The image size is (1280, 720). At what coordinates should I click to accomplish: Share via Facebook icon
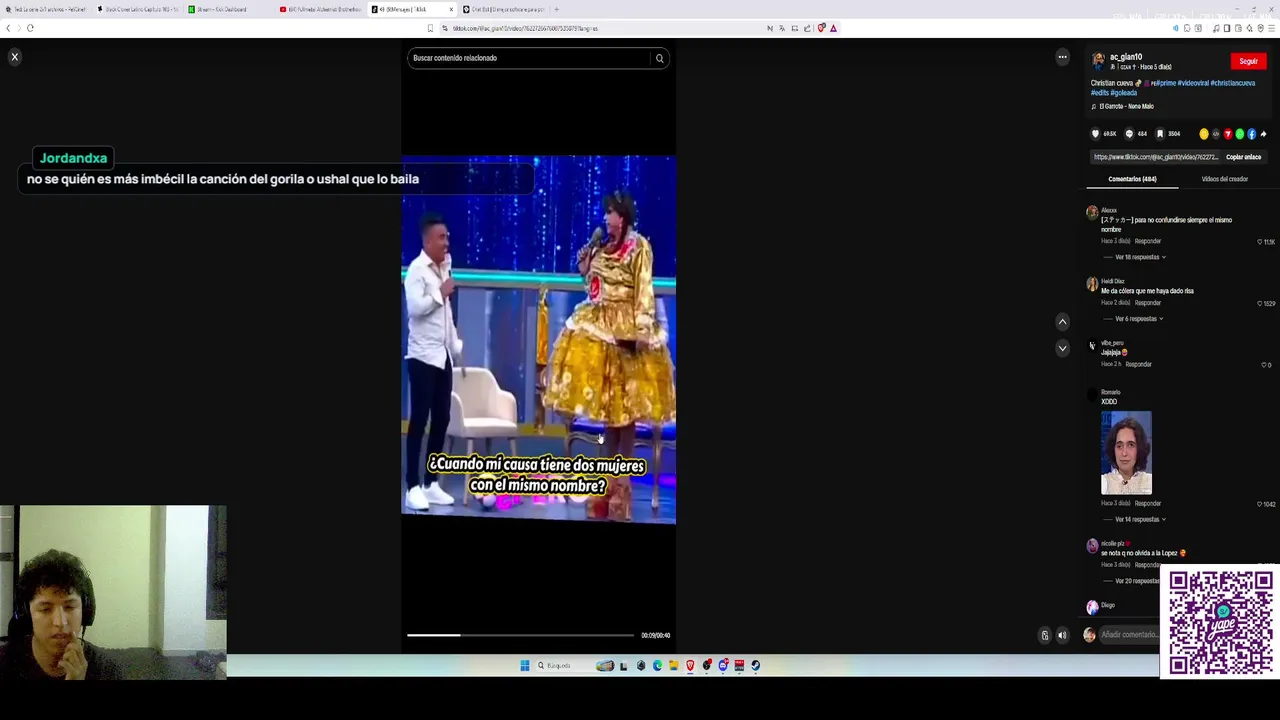point(1252,134)
